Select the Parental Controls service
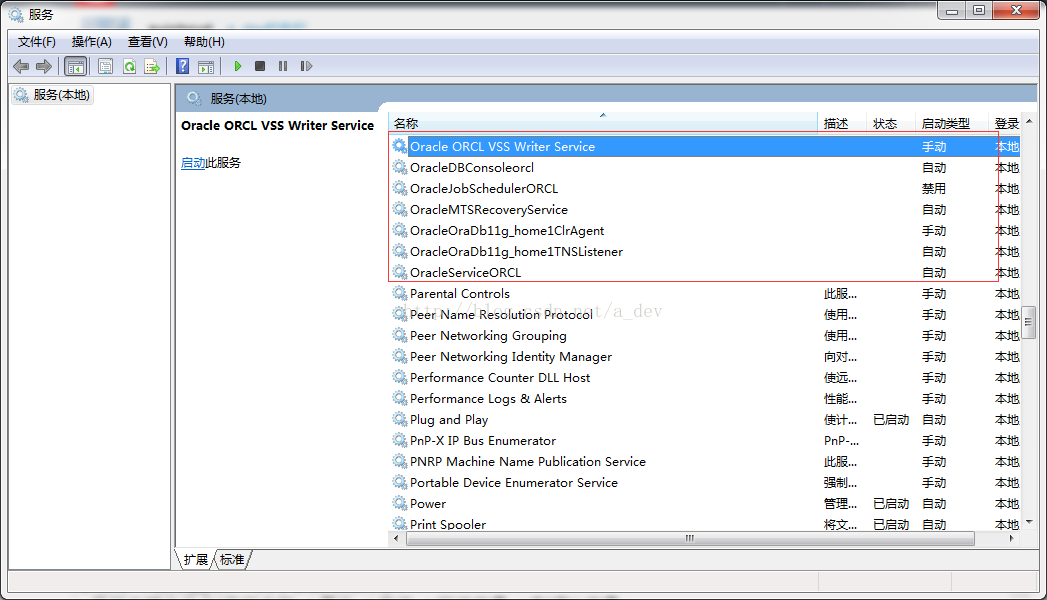 click(x=704, y=294)
